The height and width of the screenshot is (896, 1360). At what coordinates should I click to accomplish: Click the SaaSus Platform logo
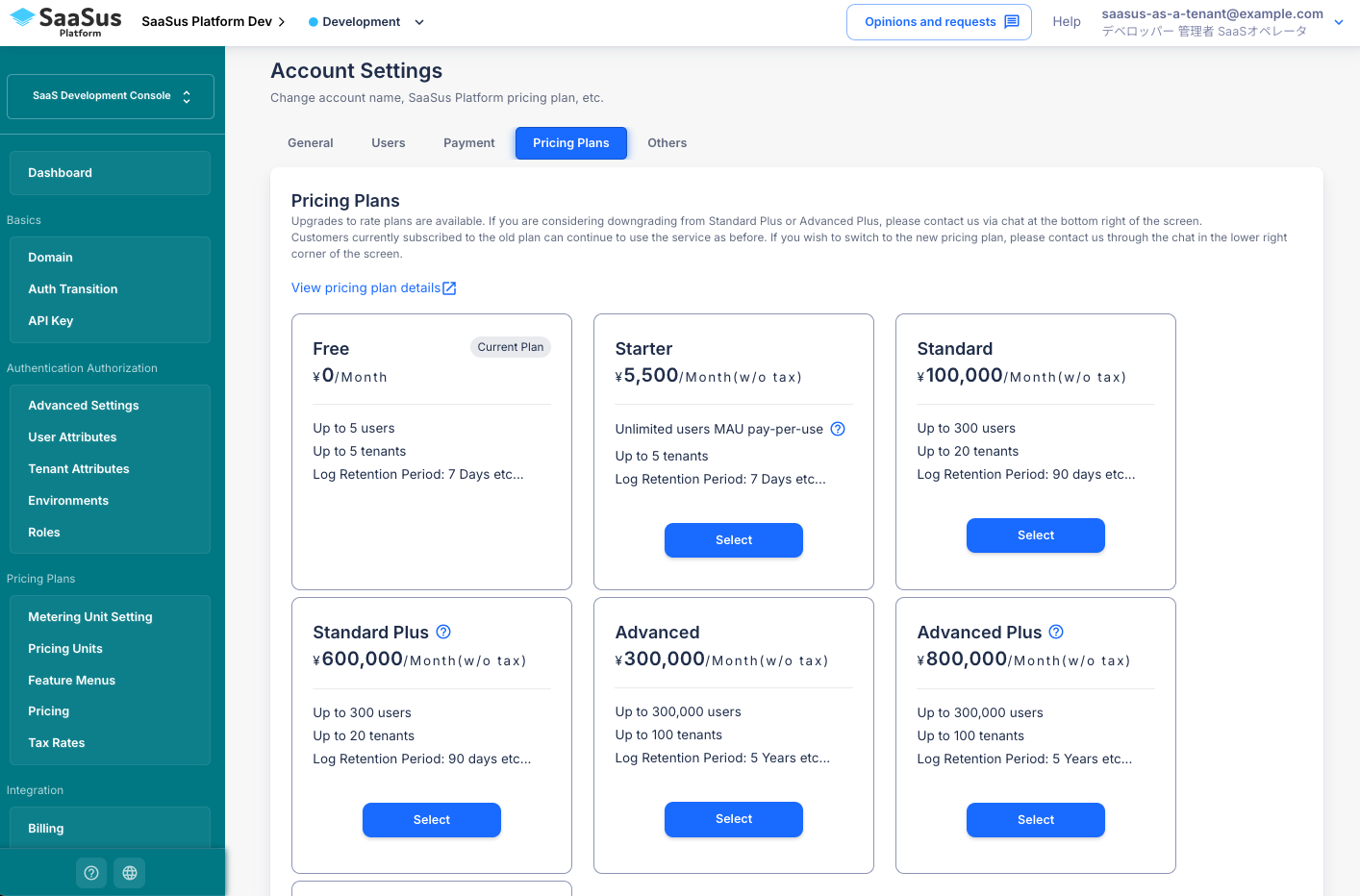(x=65, y=21)
